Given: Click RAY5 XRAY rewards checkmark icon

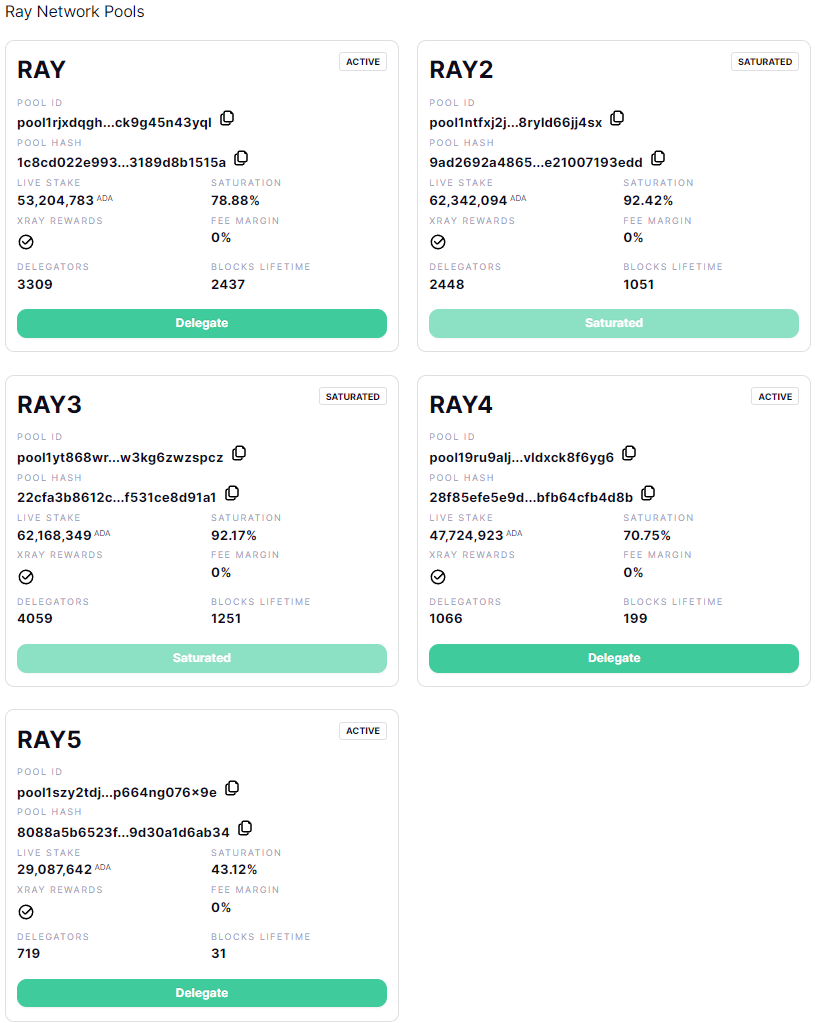Looking at the screenshot, I should pyautogui.click(x=27, y=912).
